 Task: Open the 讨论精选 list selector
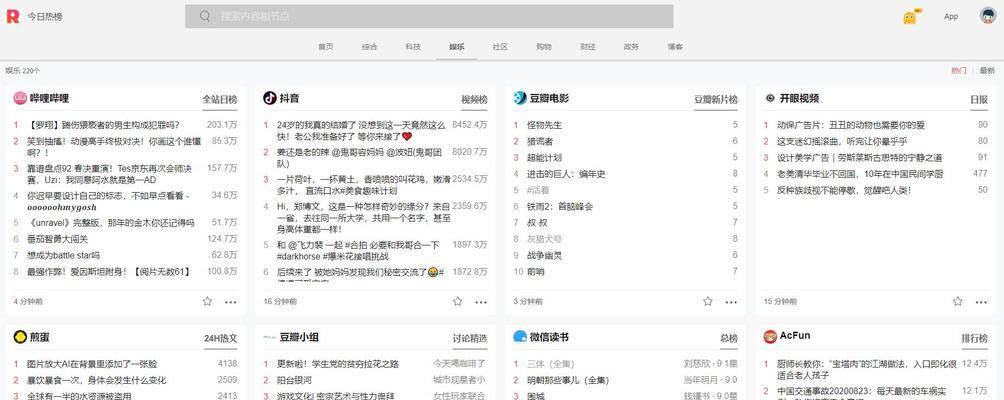470,338
